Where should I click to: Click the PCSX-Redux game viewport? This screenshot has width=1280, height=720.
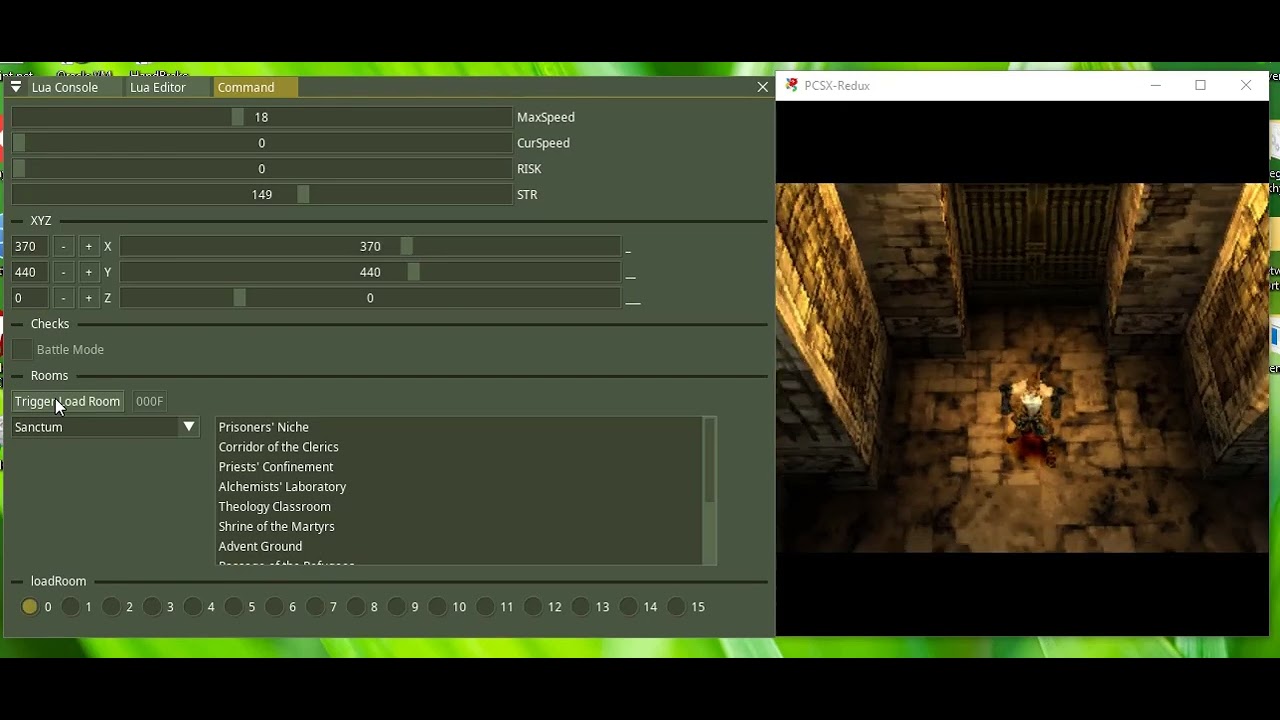pyautogui.click(x=1022, y=367)
